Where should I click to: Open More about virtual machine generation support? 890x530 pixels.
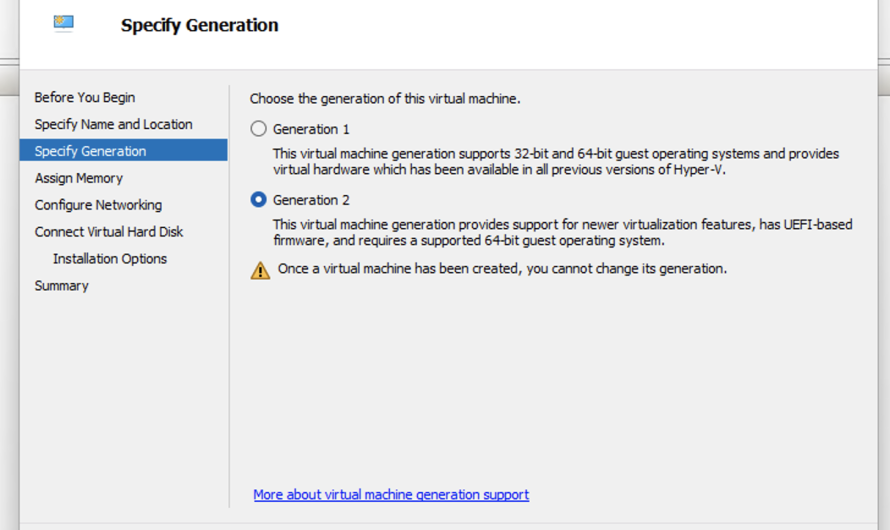[391, 495]
